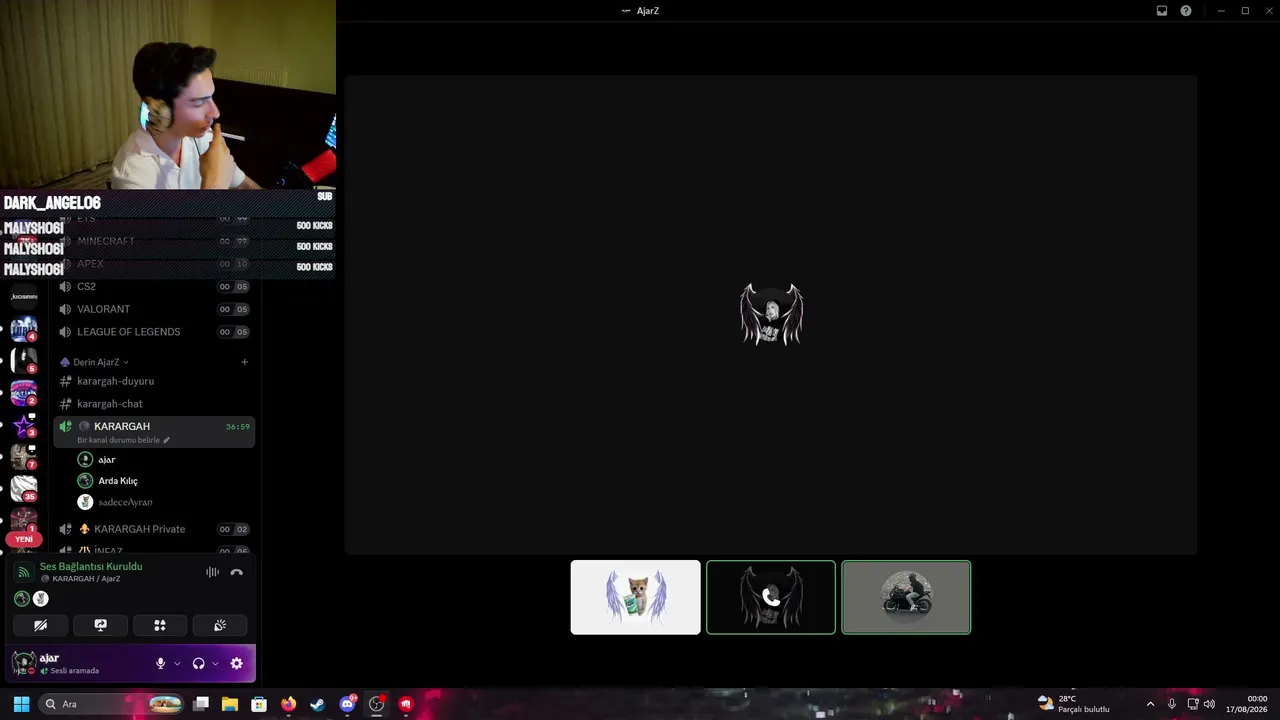Launch an activity from voice panel
The height and width of the screenshot is (720, 1280).
[x=160, y=625]
